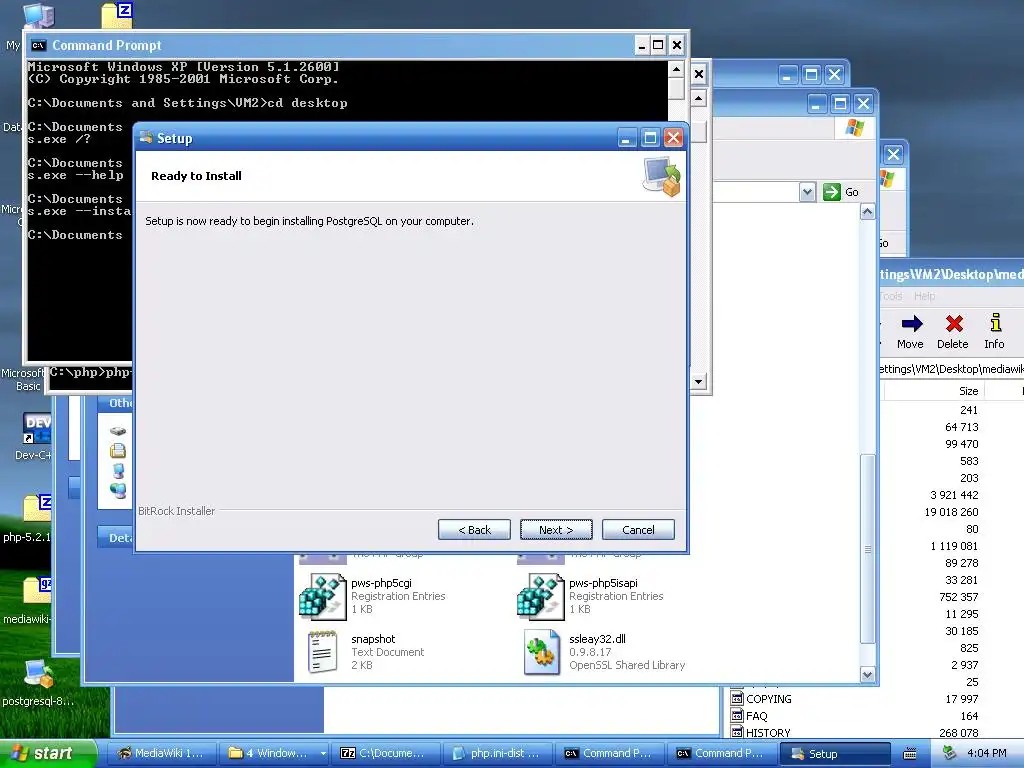Click Next to begin installing PostgreSQL

556,530
